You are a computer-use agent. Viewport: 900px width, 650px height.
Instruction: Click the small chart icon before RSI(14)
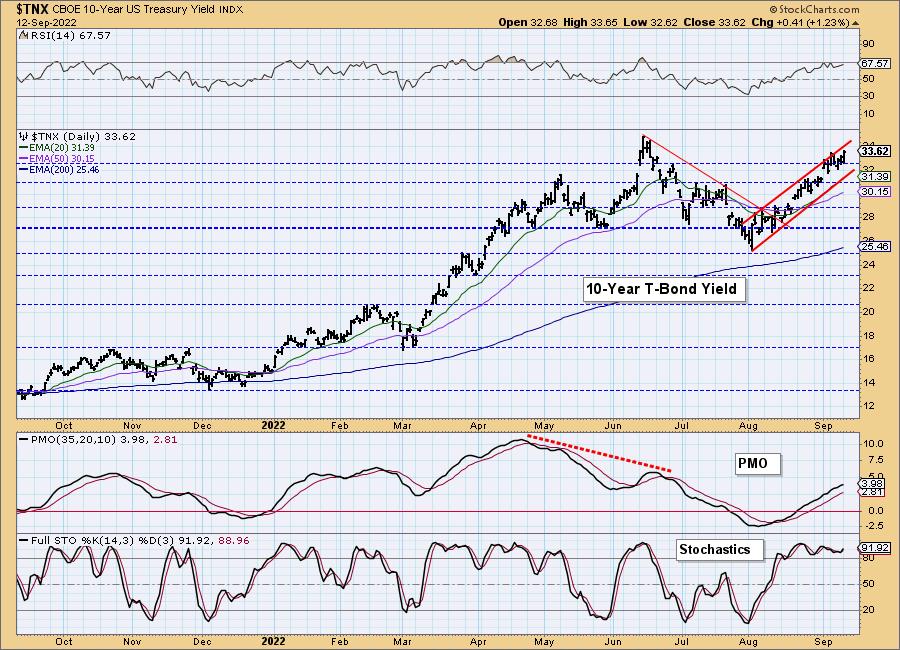(x=23, y=35)
